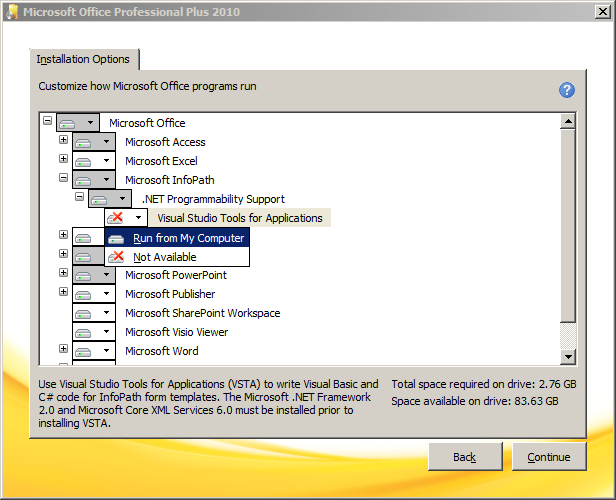Click 'Customize how Microsoft Office programs run' text

(147, 86)
